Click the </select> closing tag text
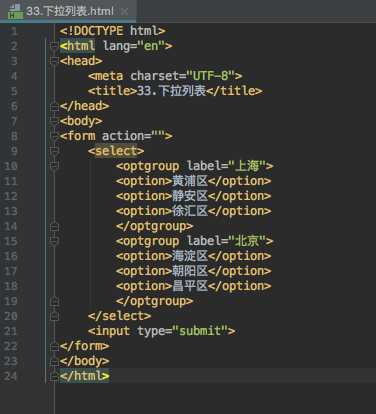The height and width of the screenshot is (414, 376). (x=119, y=316)
